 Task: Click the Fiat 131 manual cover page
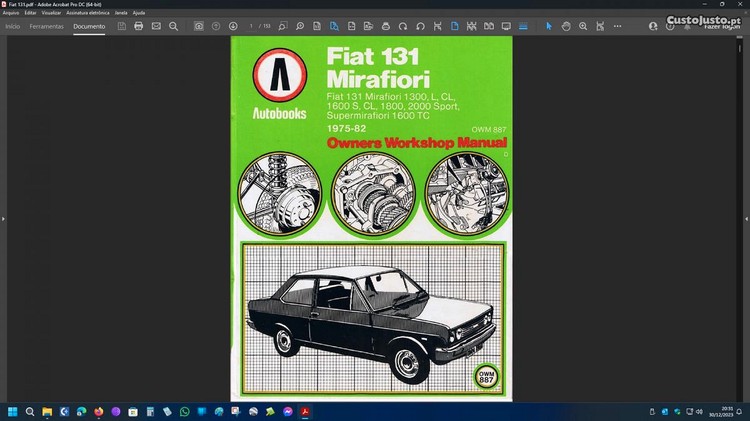(x=371, y=218)
